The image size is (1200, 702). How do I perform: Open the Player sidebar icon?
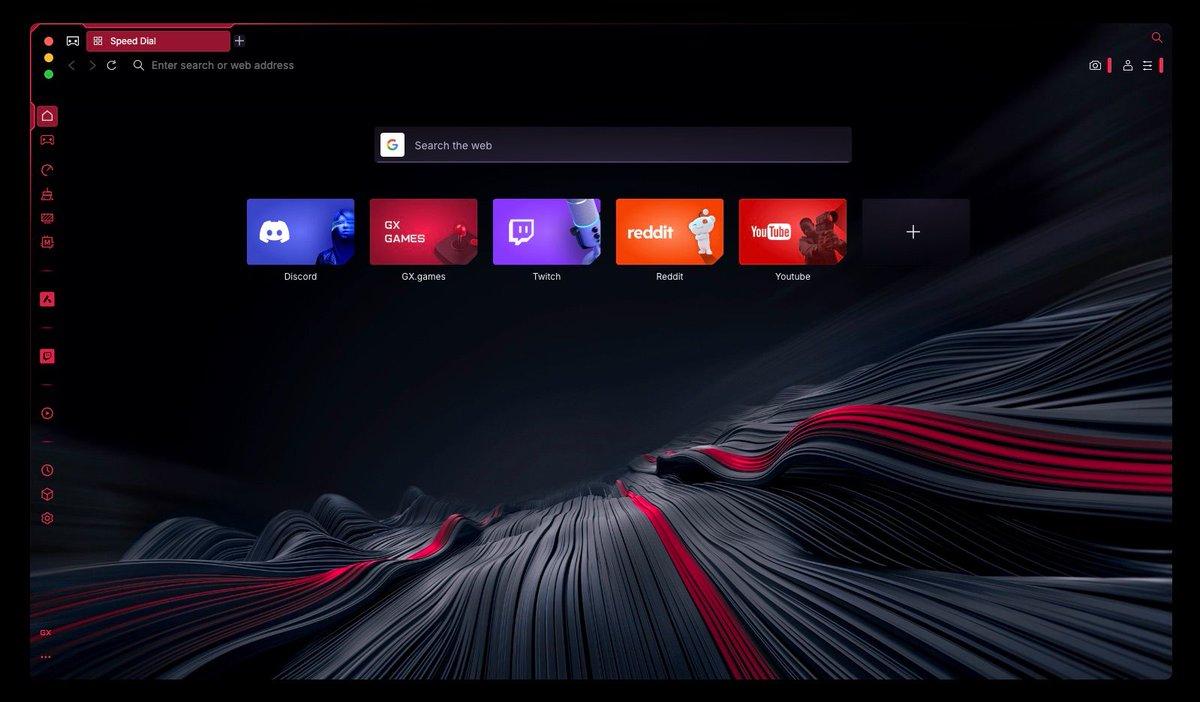point(47,413)
